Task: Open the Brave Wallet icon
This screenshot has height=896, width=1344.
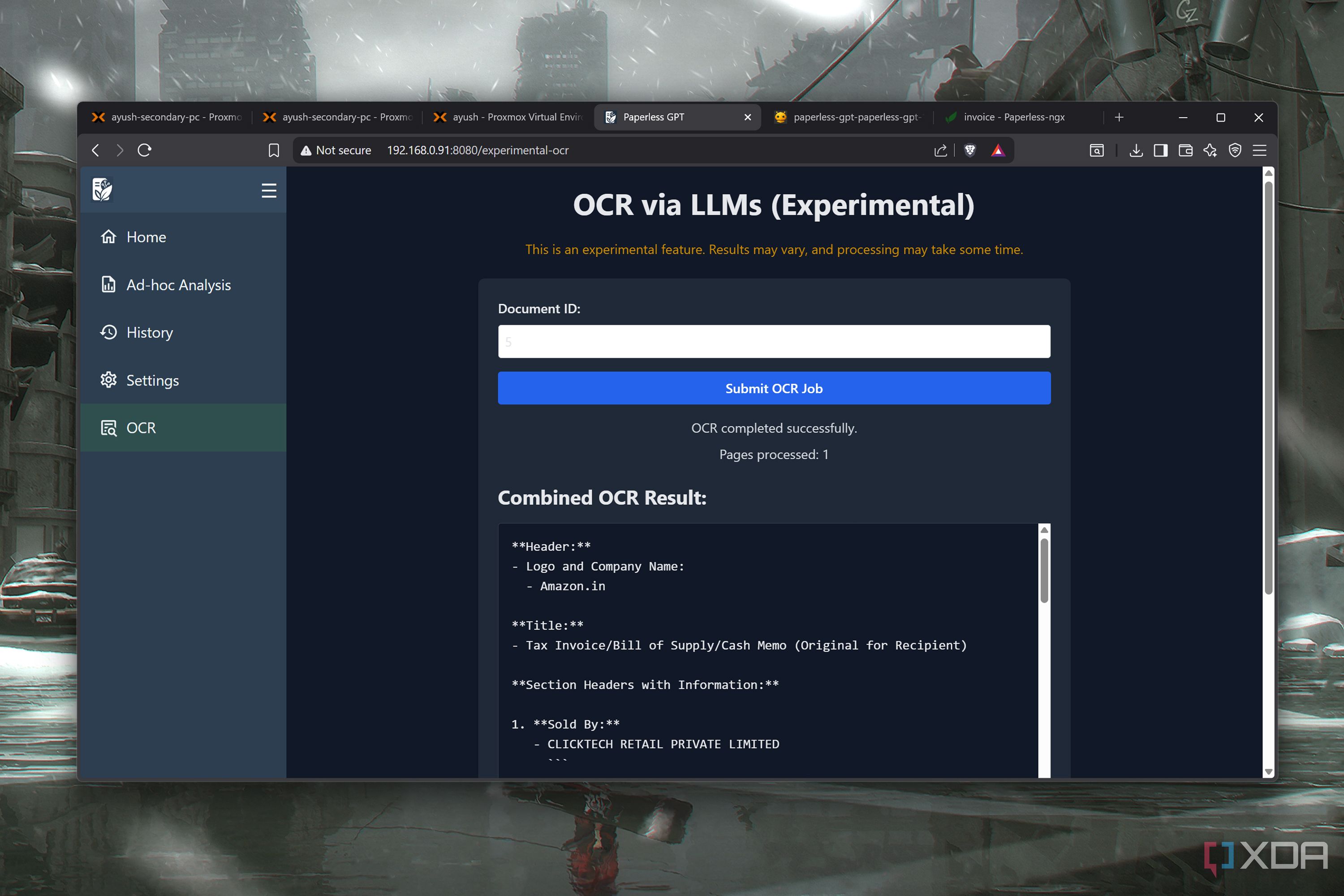Action: click(x=1185, y=150)
